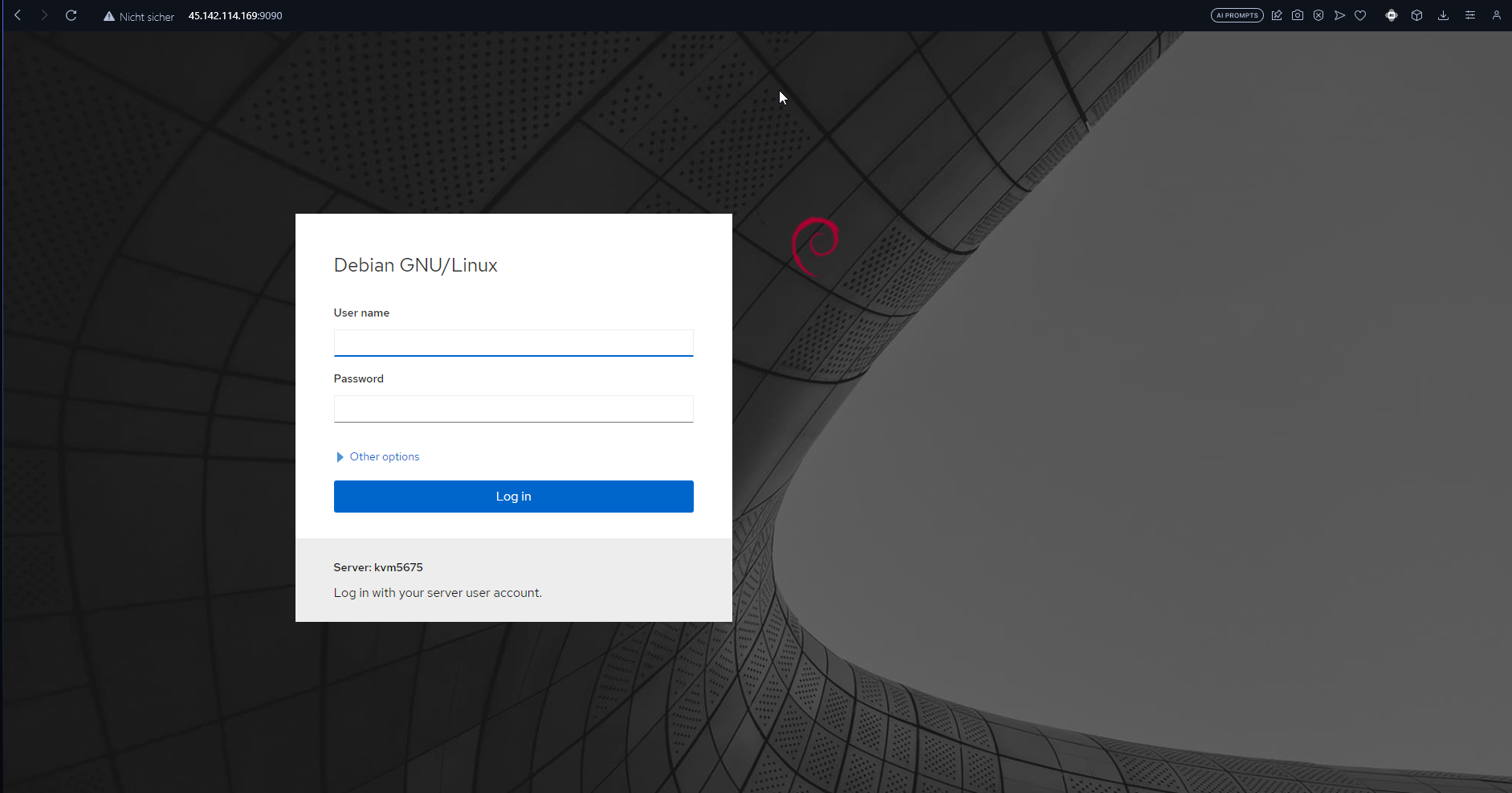Open the pinboard edit icon in toolbar
The height and width of the screenshot is (793, 1512).
pyautogui.click(x=1277, y=15)
